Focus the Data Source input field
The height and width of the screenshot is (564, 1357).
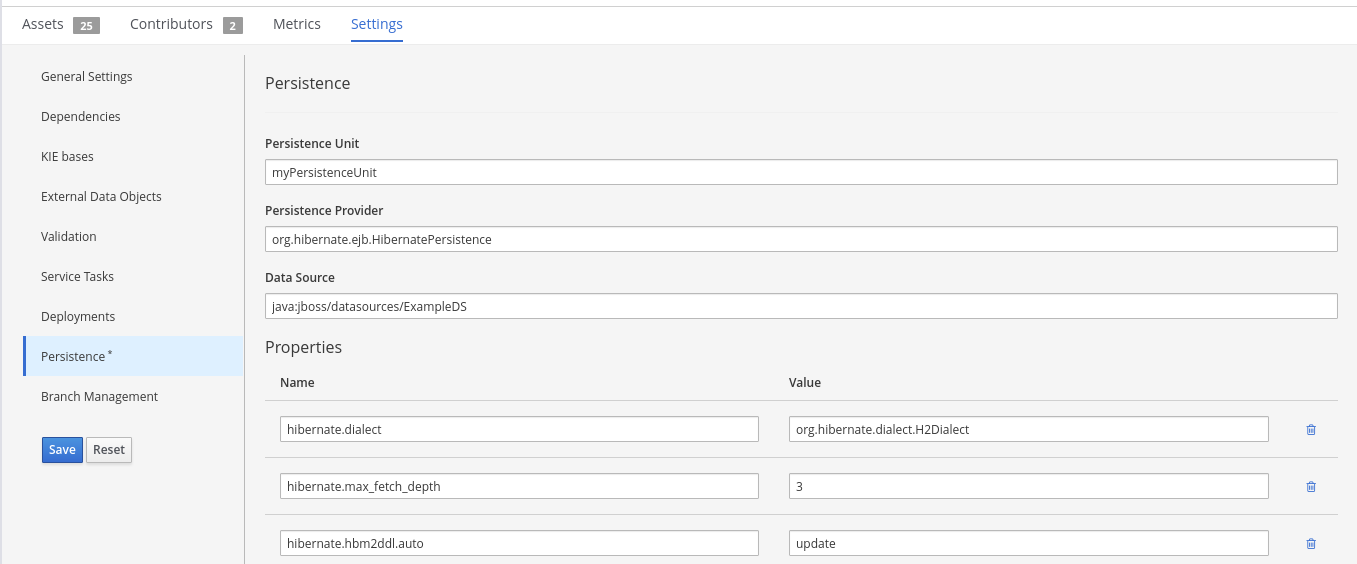click(x=800, y=306)
